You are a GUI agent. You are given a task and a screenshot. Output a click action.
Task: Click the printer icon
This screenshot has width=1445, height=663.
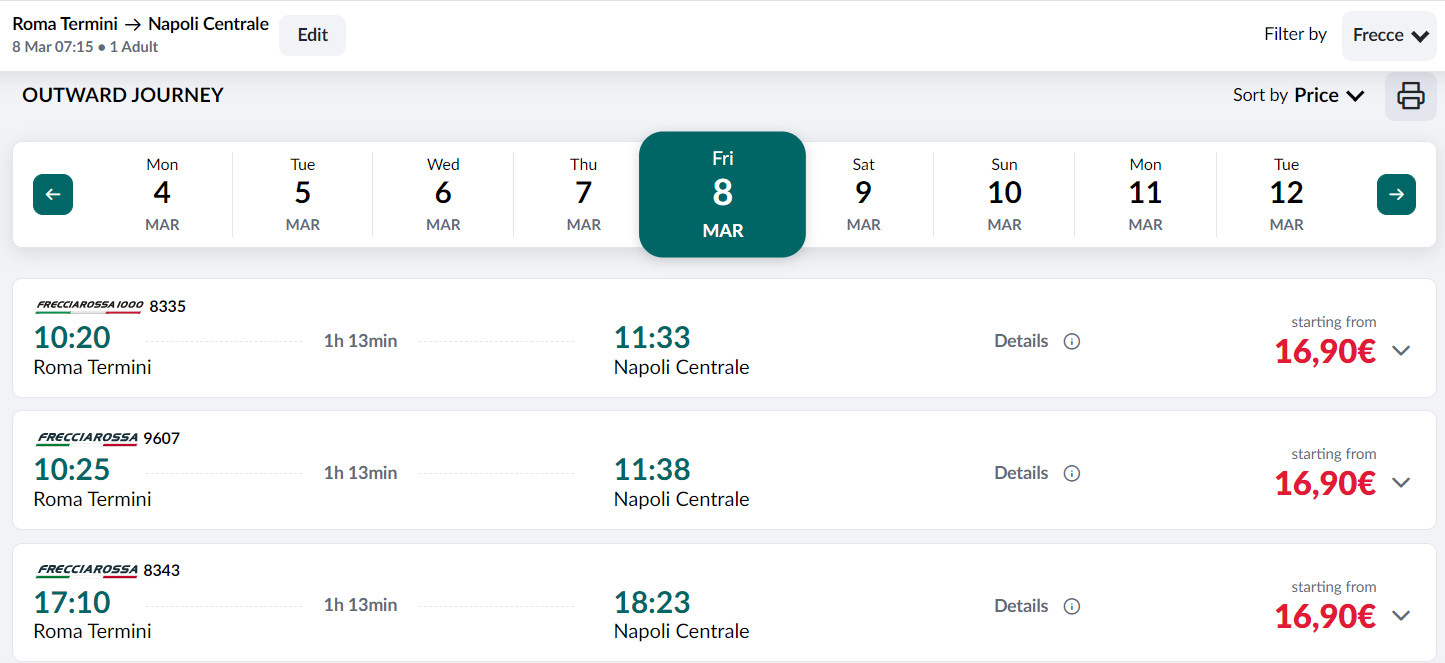[x=1410, y=96]
